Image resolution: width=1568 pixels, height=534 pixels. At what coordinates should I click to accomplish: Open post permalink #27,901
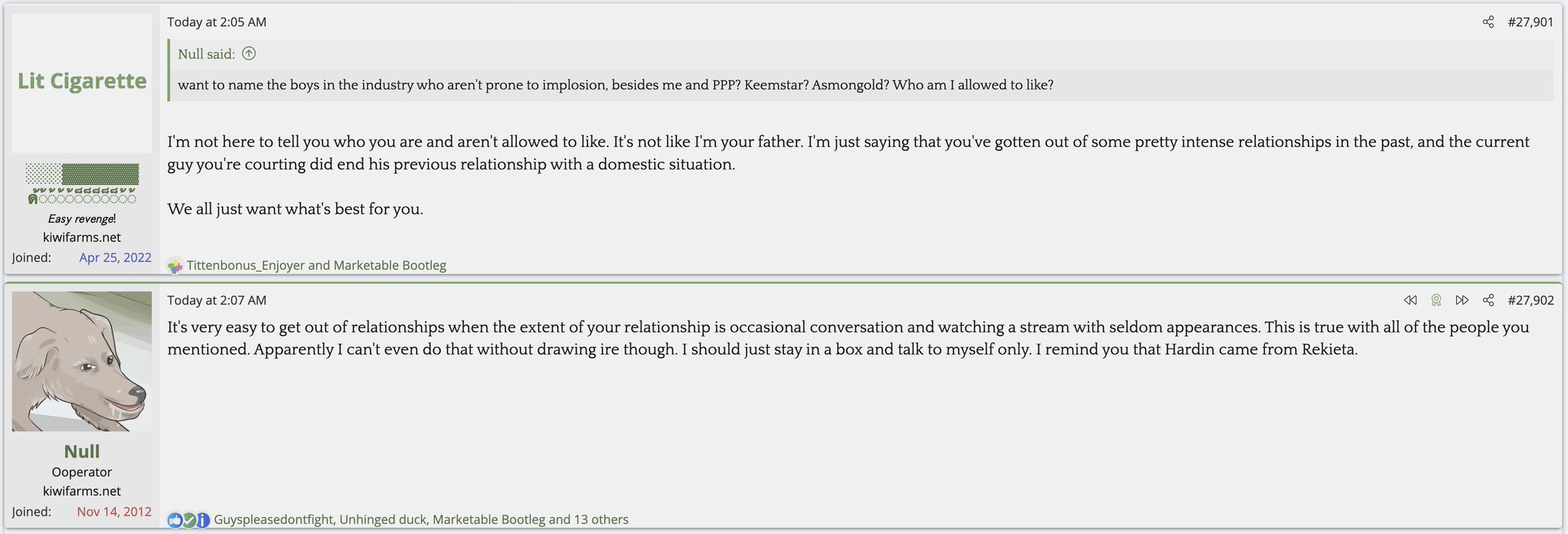coord(1530,22)
